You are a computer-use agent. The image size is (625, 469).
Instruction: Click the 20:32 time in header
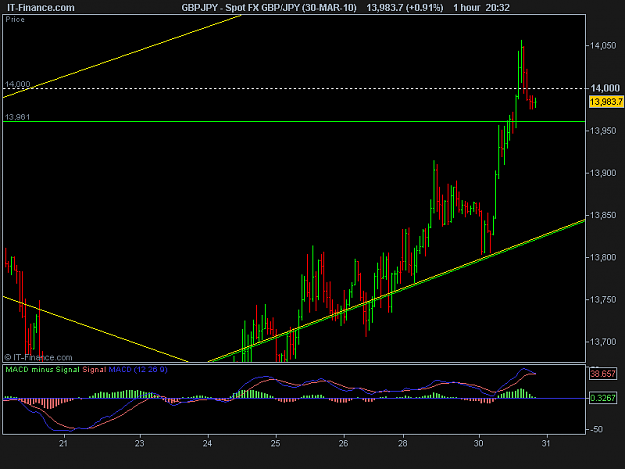(497, 8)
